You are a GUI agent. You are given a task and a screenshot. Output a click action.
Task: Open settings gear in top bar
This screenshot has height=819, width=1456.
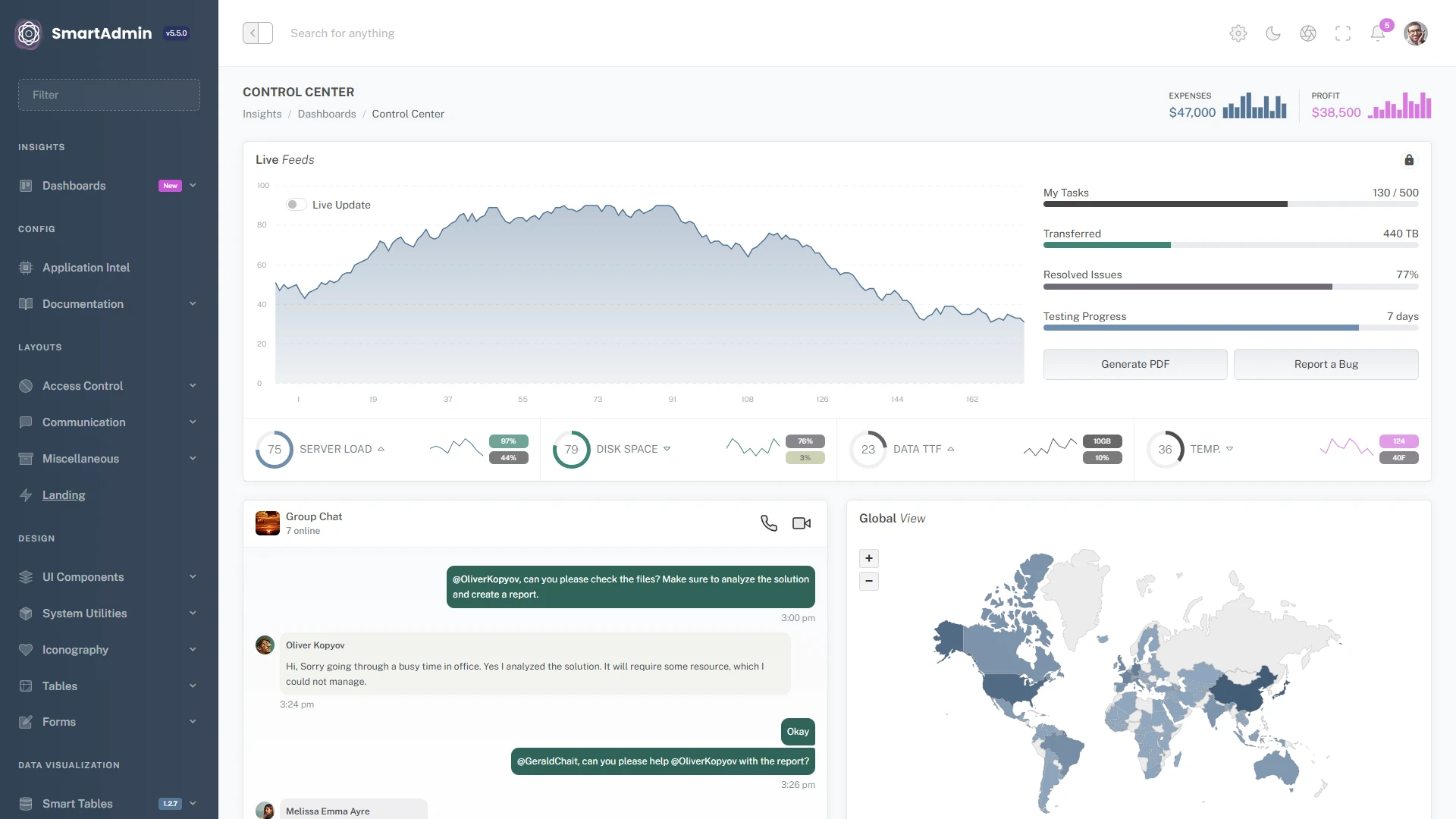point(1238,33)
